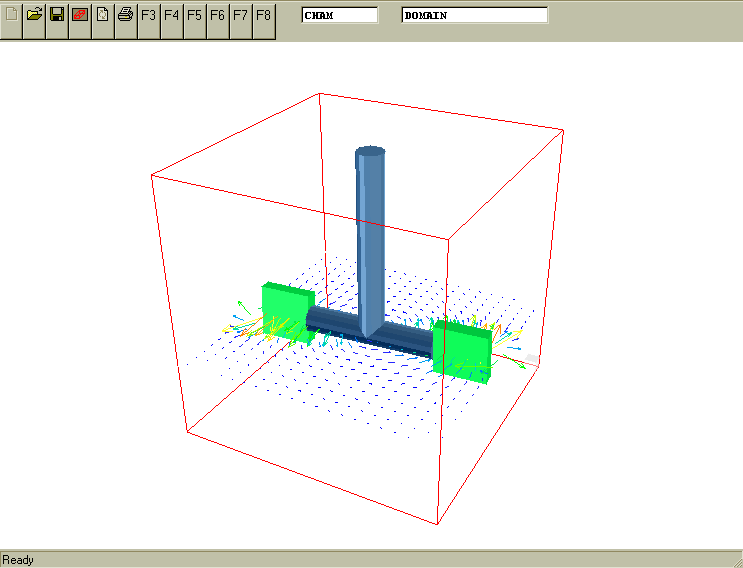This screenshot has width=743, height=568.
Task: Click the red toolbar icon
Action: (80, 15)
